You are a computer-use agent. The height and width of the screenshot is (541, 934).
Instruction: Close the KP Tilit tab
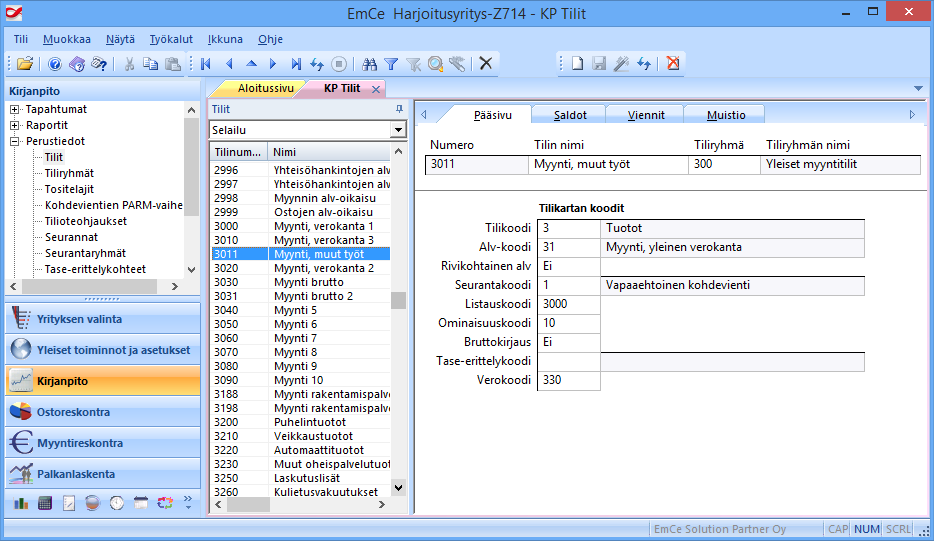pyautogui.click(x=376, y=89)
